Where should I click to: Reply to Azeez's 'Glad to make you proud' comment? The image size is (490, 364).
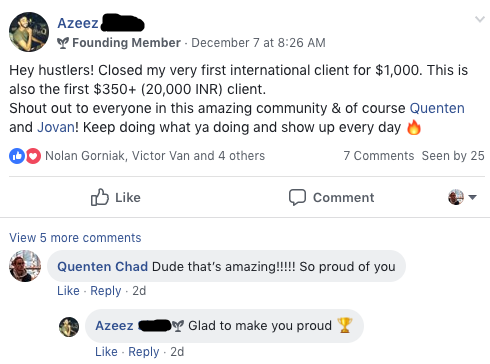click(144, 352)
